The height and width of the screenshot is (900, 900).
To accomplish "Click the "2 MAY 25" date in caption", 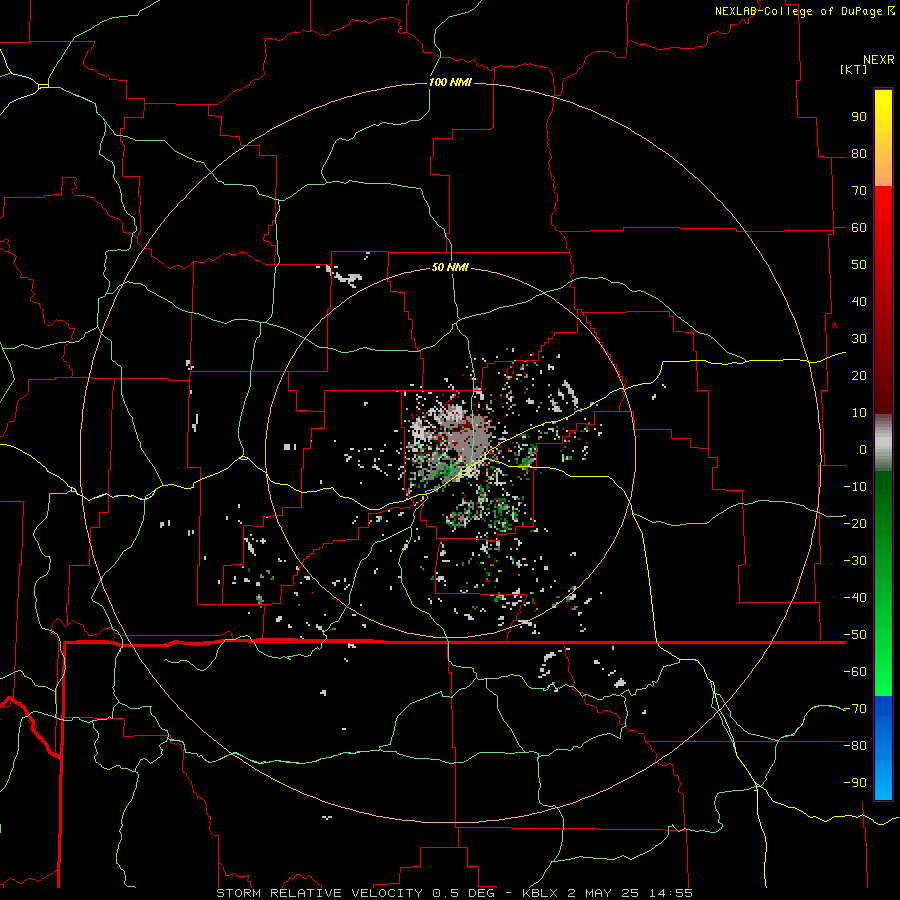I will (603, 893).
